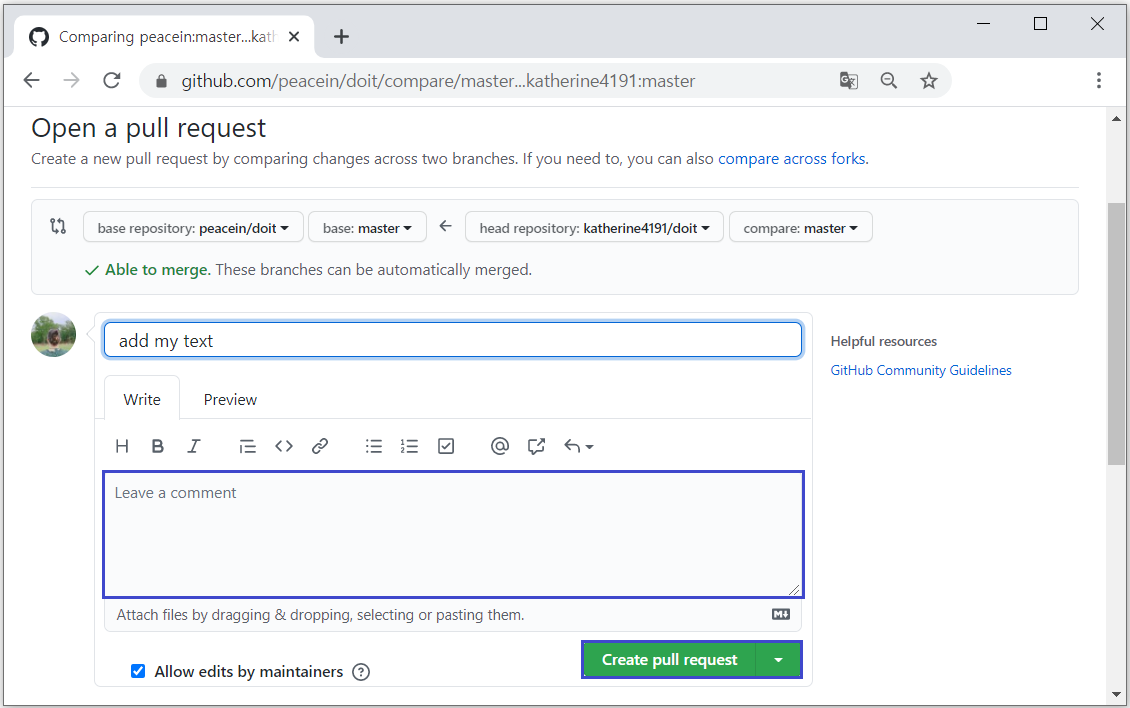Click the user avatar thumbnail
The image size is (1130, 708).
tap(53, 335)
